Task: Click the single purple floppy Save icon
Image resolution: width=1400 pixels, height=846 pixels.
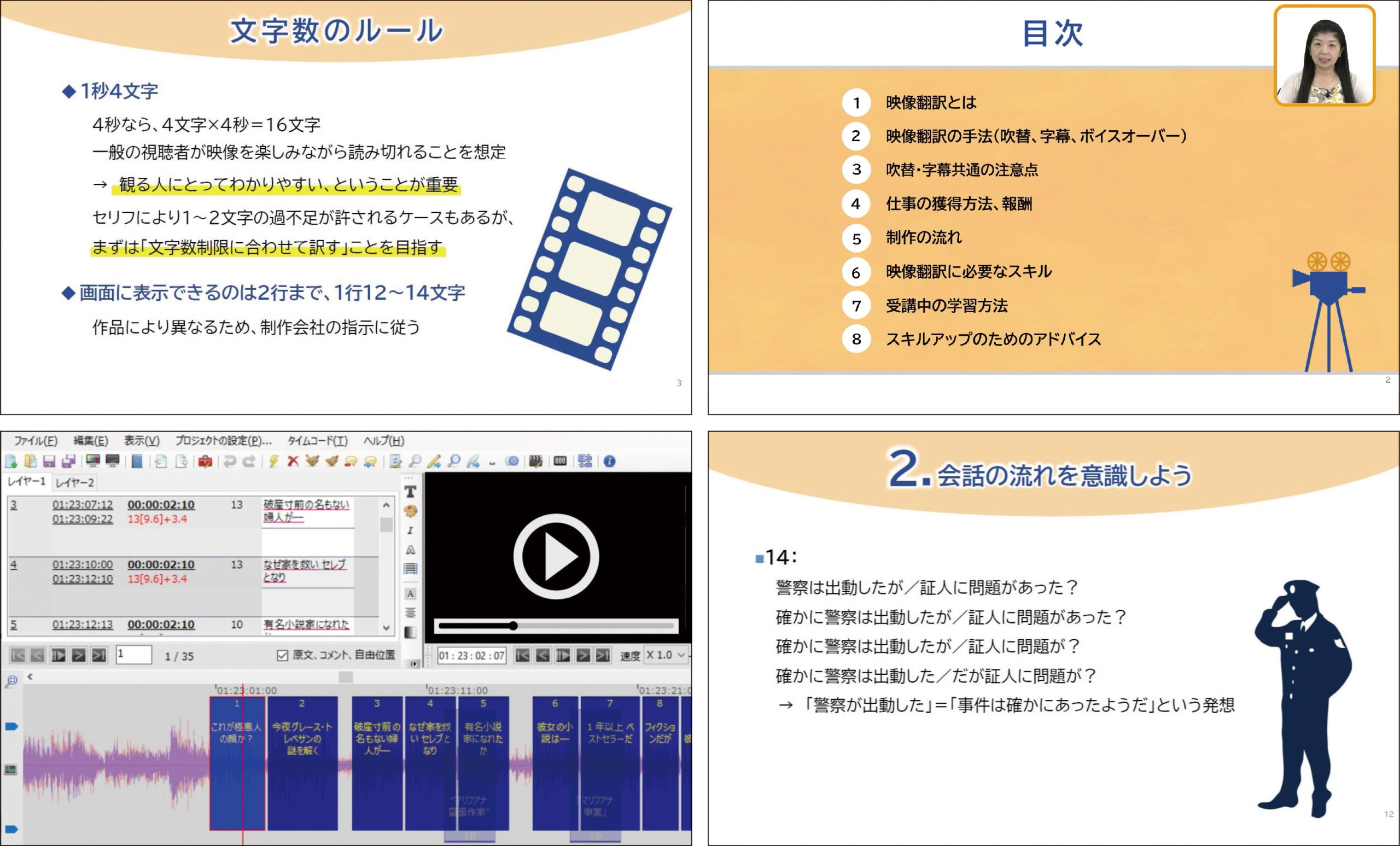Action: 49,462
